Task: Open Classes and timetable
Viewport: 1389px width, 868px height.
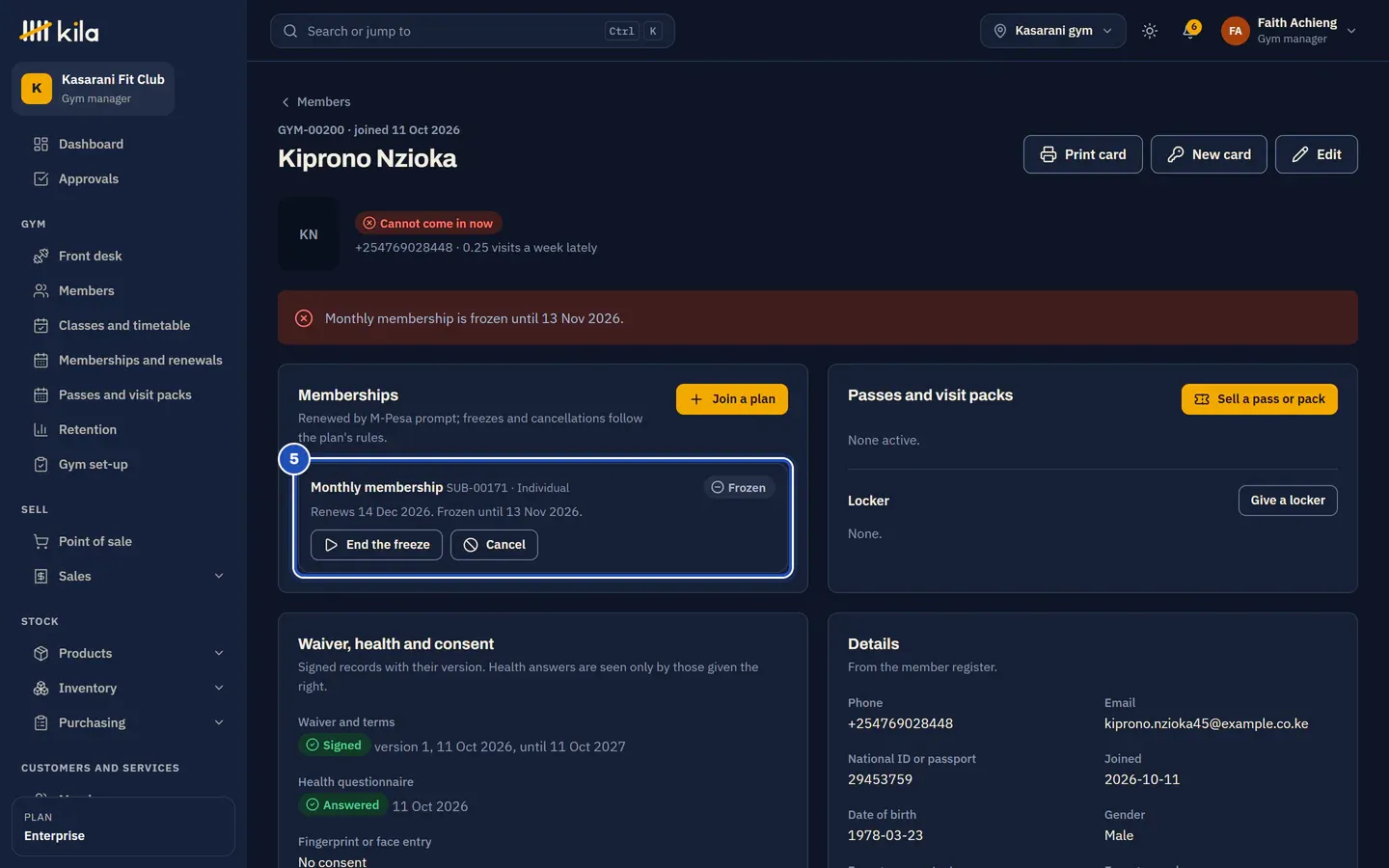Action: pos(123,325)
